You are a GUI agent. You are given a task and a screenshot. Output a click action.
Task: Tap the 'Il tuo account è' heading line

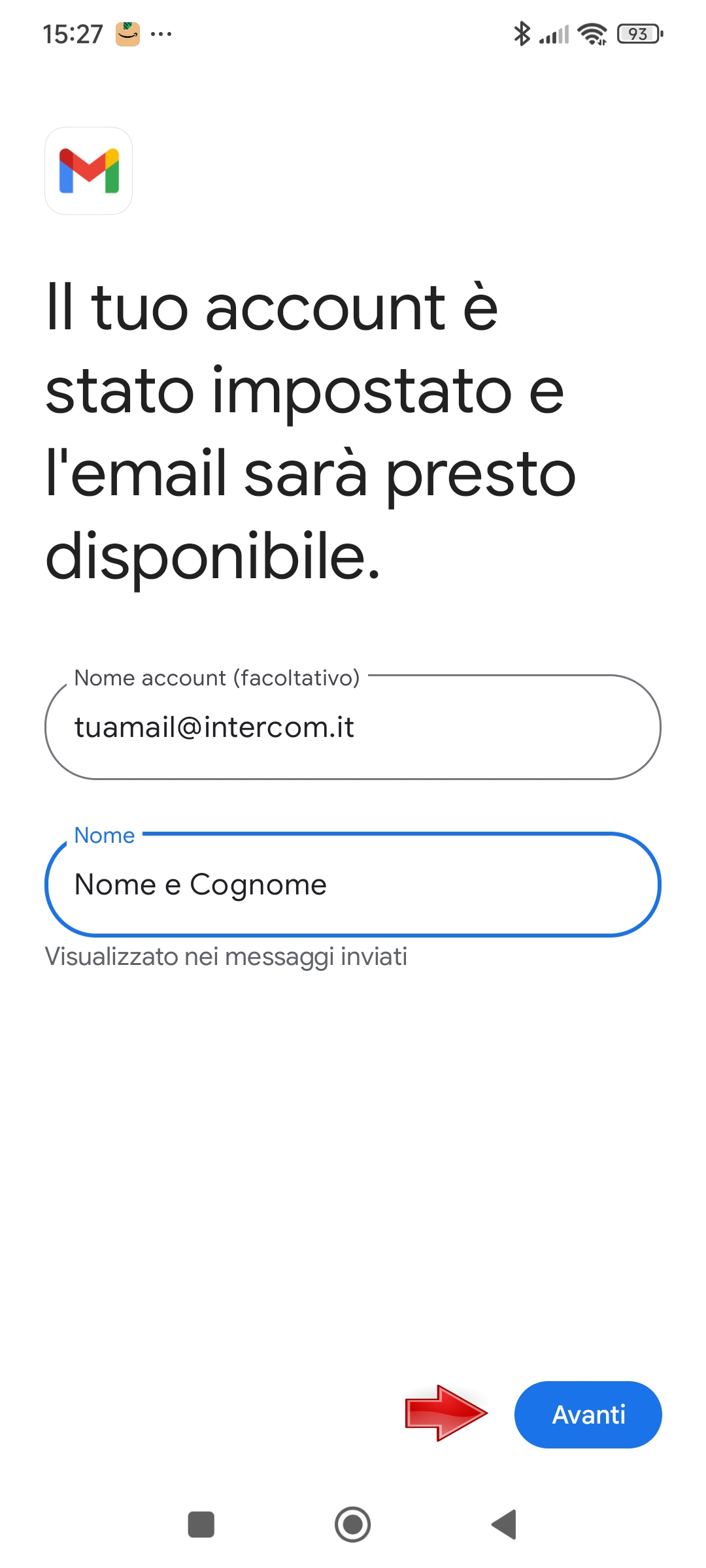pyautogui.click(x=272, y=307)
